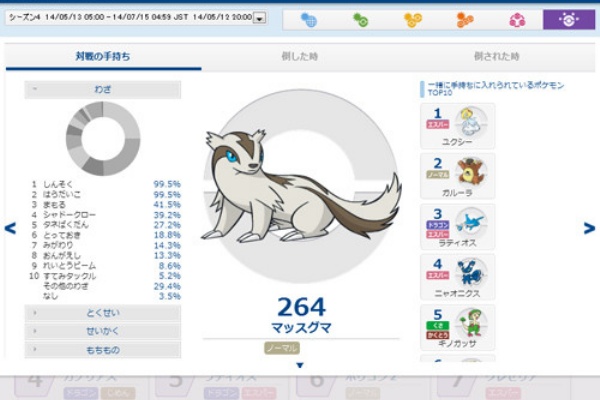This screenshot has width=600, height=400.
Task: Select the pink three-circle battle icon
Action: pos(517,20)
